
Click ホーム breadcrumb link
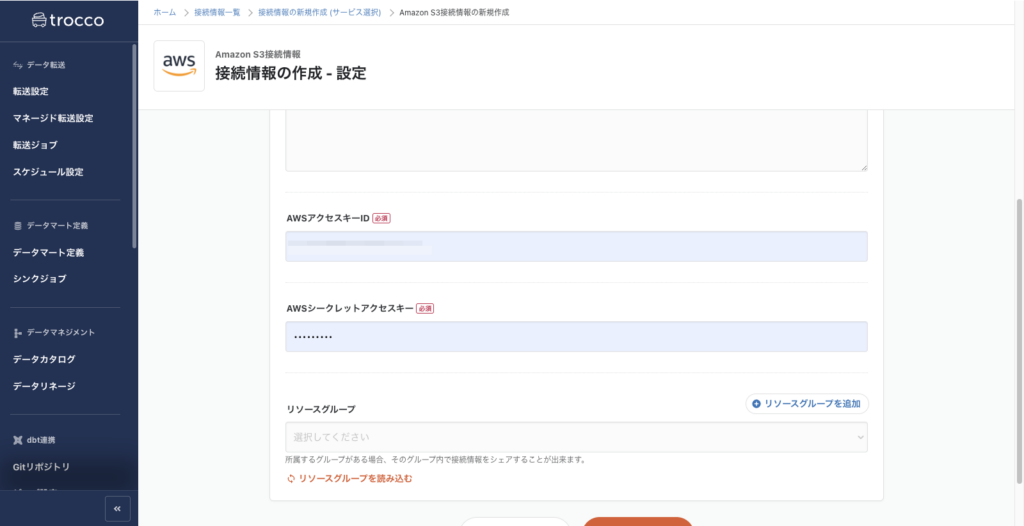[165, 12]
